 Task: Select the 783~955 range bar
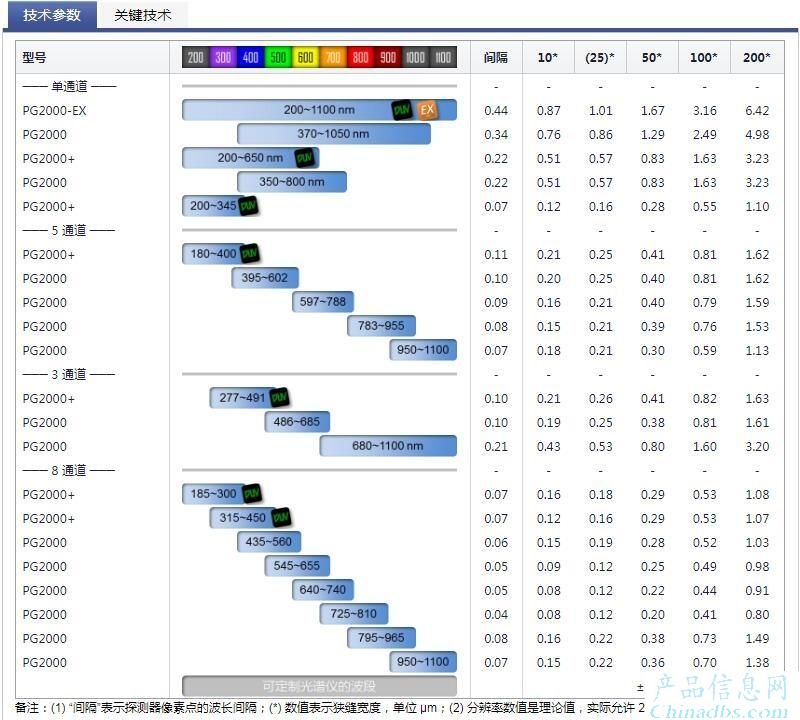[x=381, y=326]
